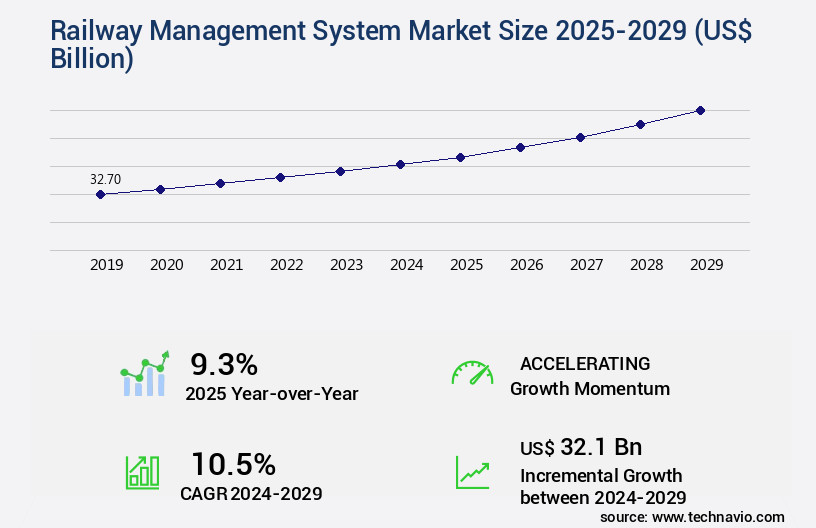Select the 2029 data point on the line
The width and height of the screenshot is (816, 528).
tap(700, 110)
